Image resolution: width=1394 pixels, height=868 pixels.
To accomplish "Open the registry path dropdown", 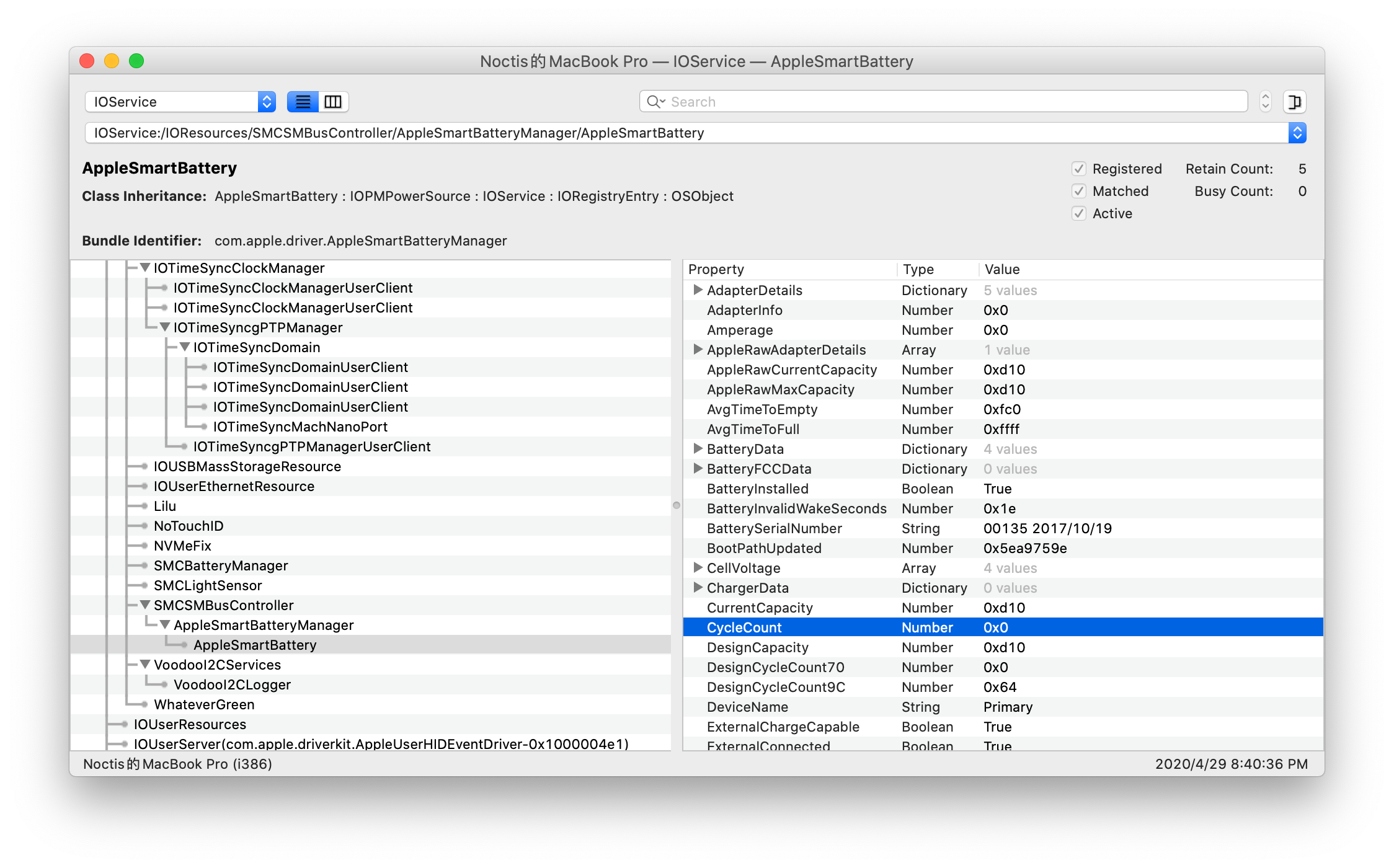I will click(1296, 133).
